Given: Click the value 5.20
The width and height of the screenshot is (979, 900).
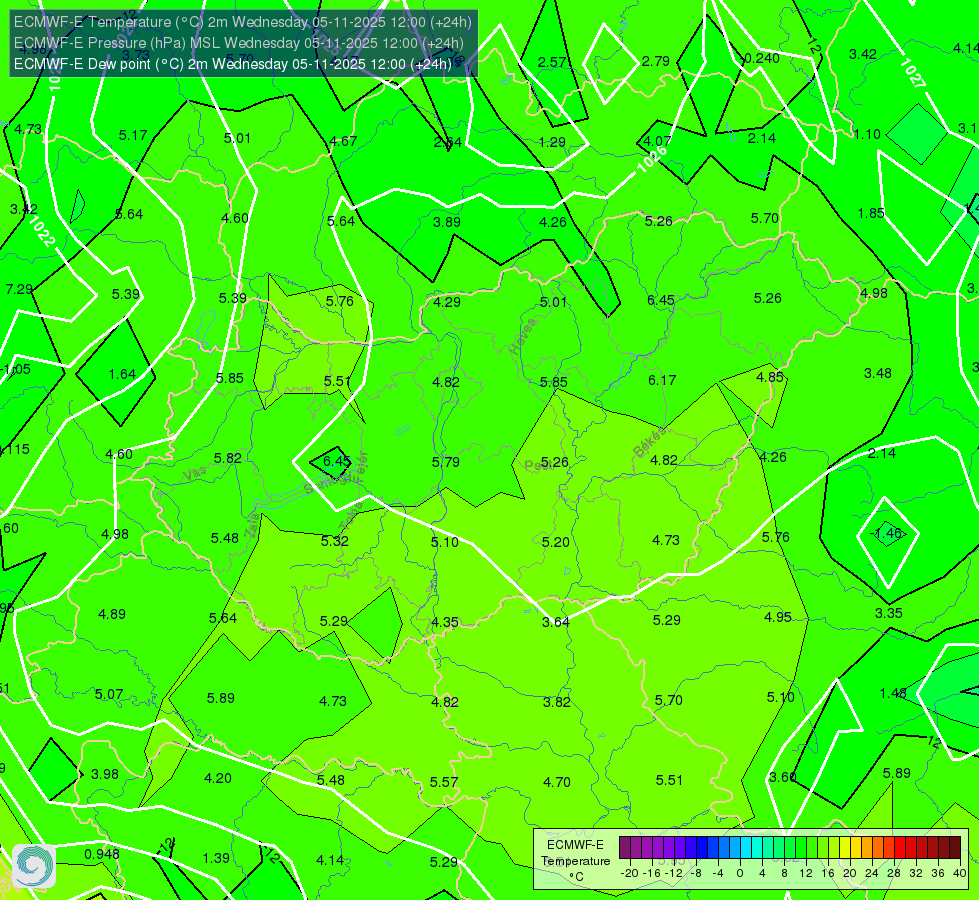Looking at the screenshot, I should [x=556, y=542].
